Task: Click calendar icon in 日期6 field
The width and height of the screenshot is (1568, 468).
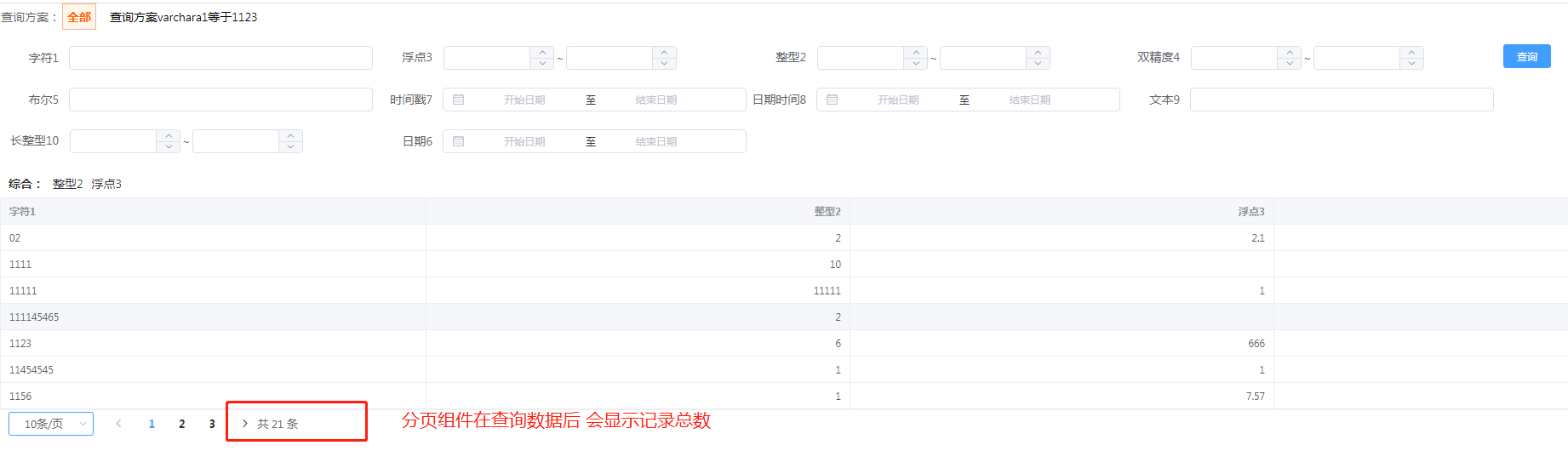Action: 459,141
